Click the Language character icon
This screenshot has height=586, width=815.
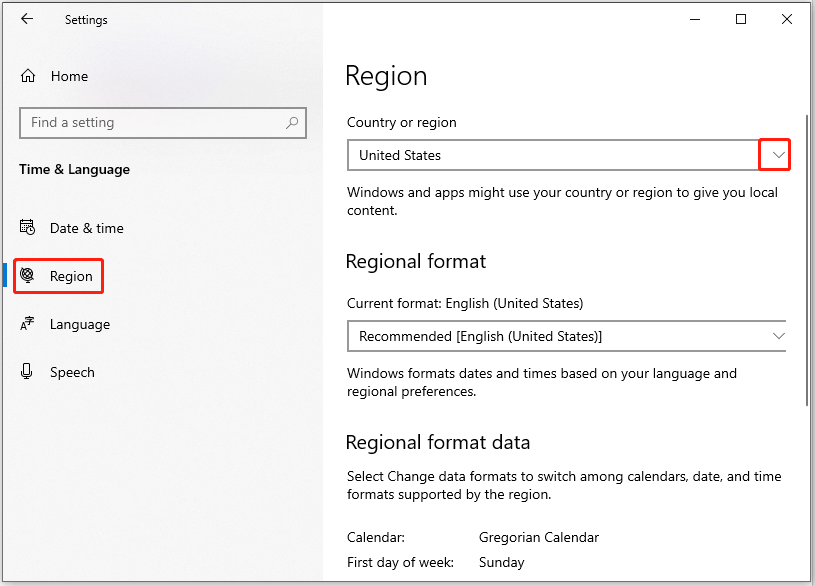point(28,324)
